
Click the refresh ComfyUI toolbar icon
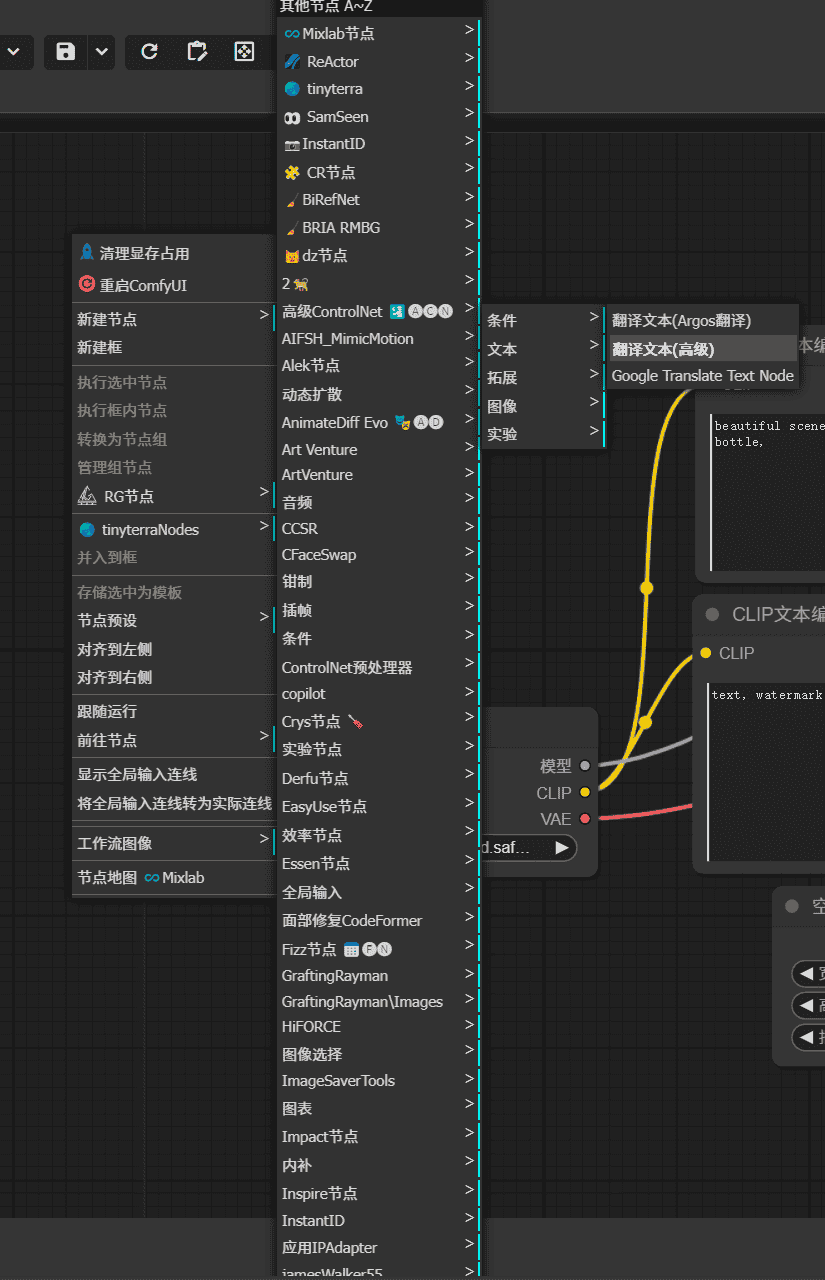(148, 51)
